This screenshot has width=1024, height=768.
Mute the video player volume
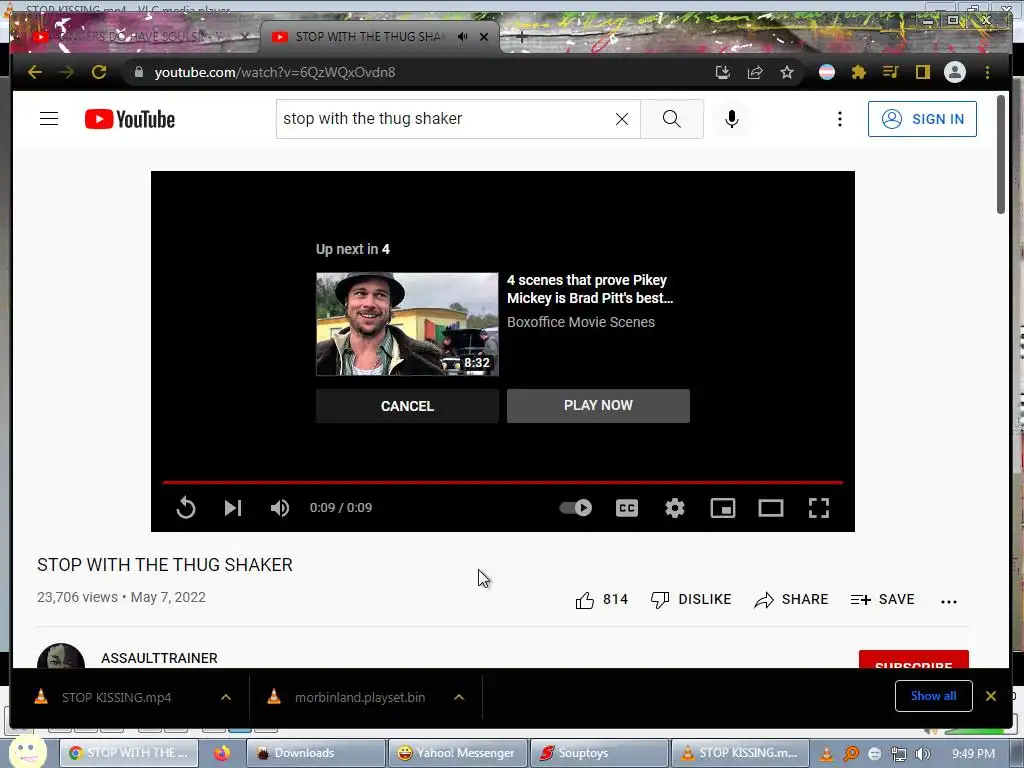(x=280, y=508)
